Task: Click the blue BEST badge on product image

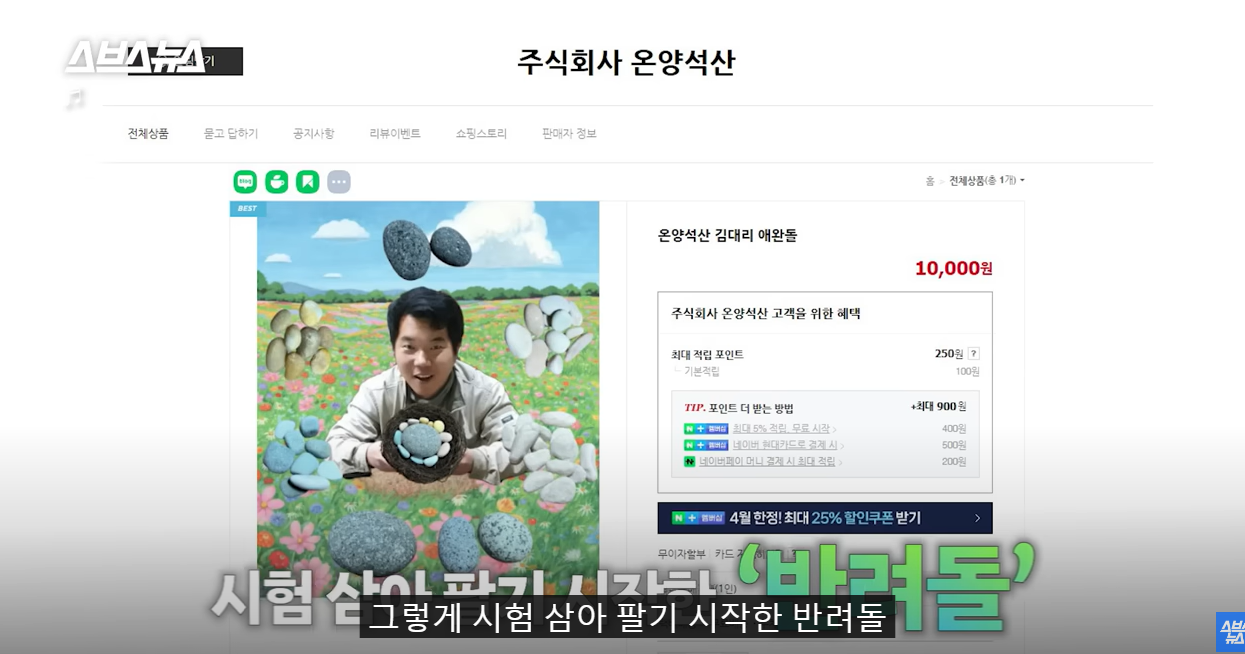Action: pyautogui.click(x=248, y=209)
